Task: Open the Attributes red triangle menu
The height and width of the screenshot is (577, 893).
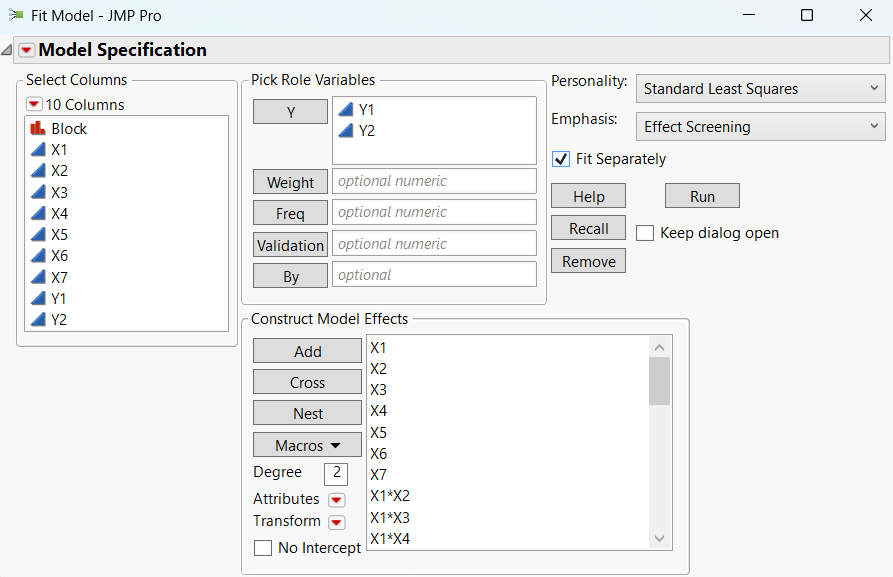Action: [x=337, y=498]
